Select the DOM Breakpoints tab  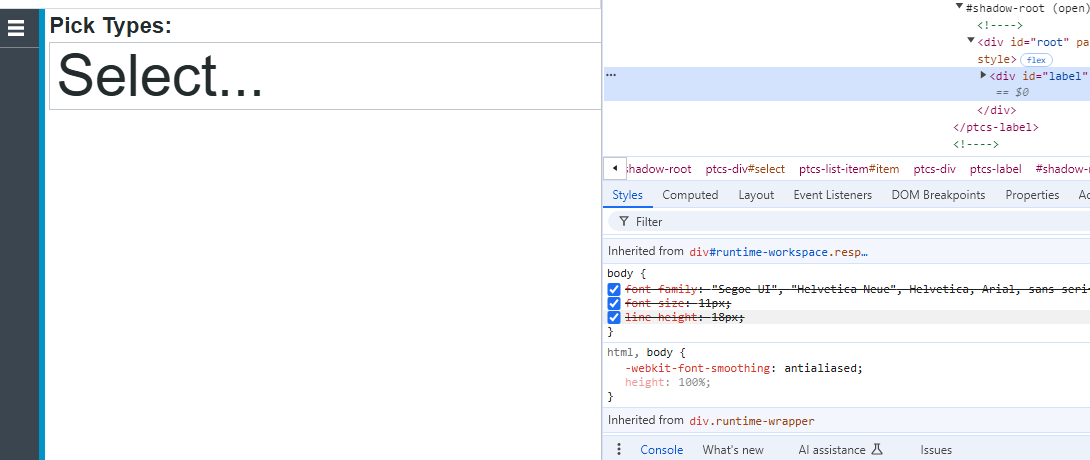pos(938,195)
